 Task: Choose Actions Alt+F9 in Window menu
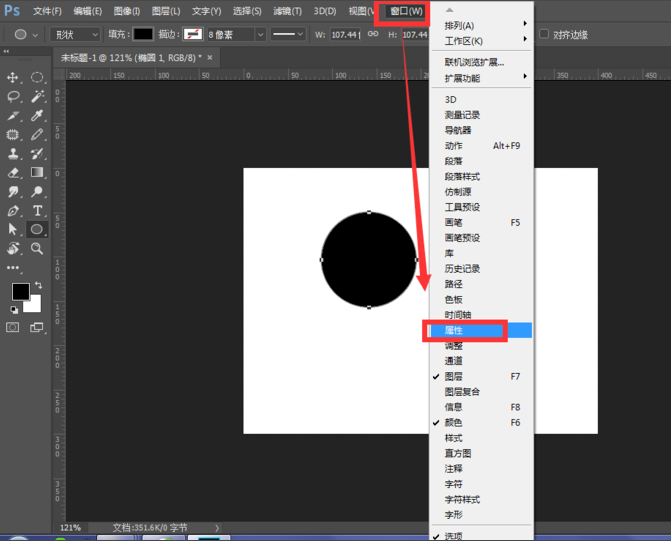(x=481, y=146)
